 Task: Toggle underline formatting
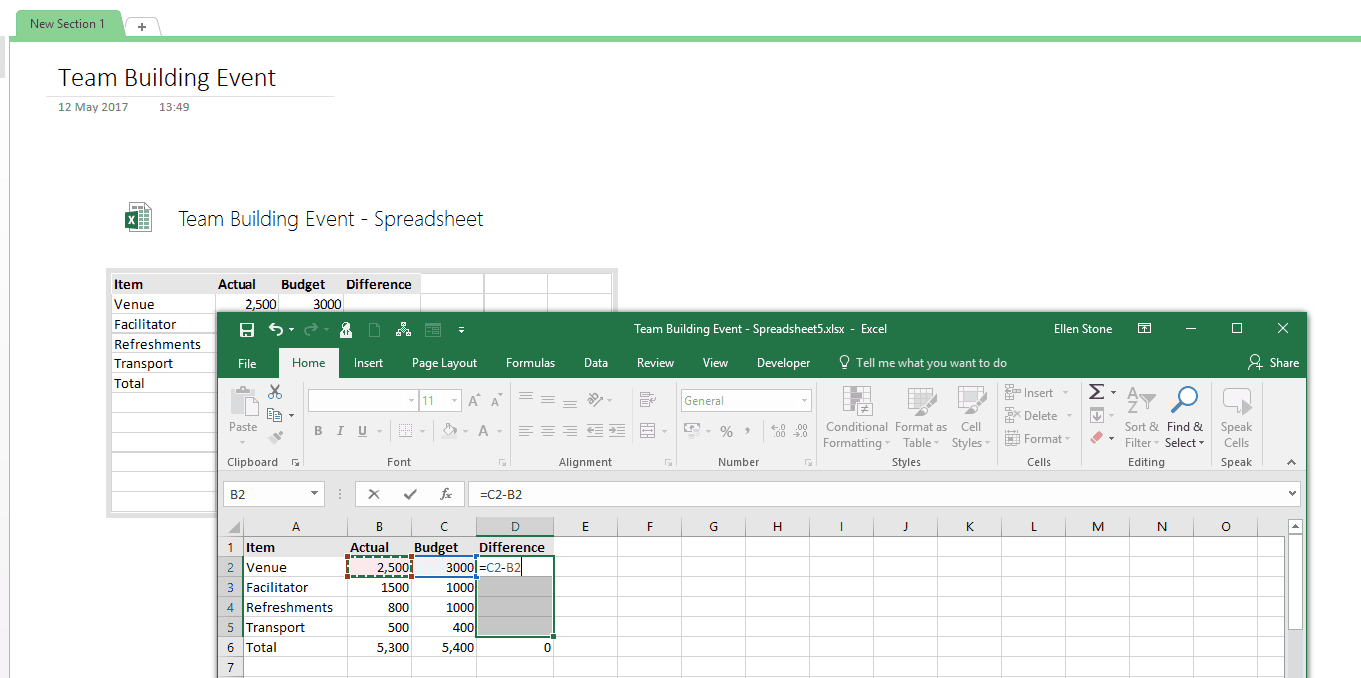tap(361, 431)
